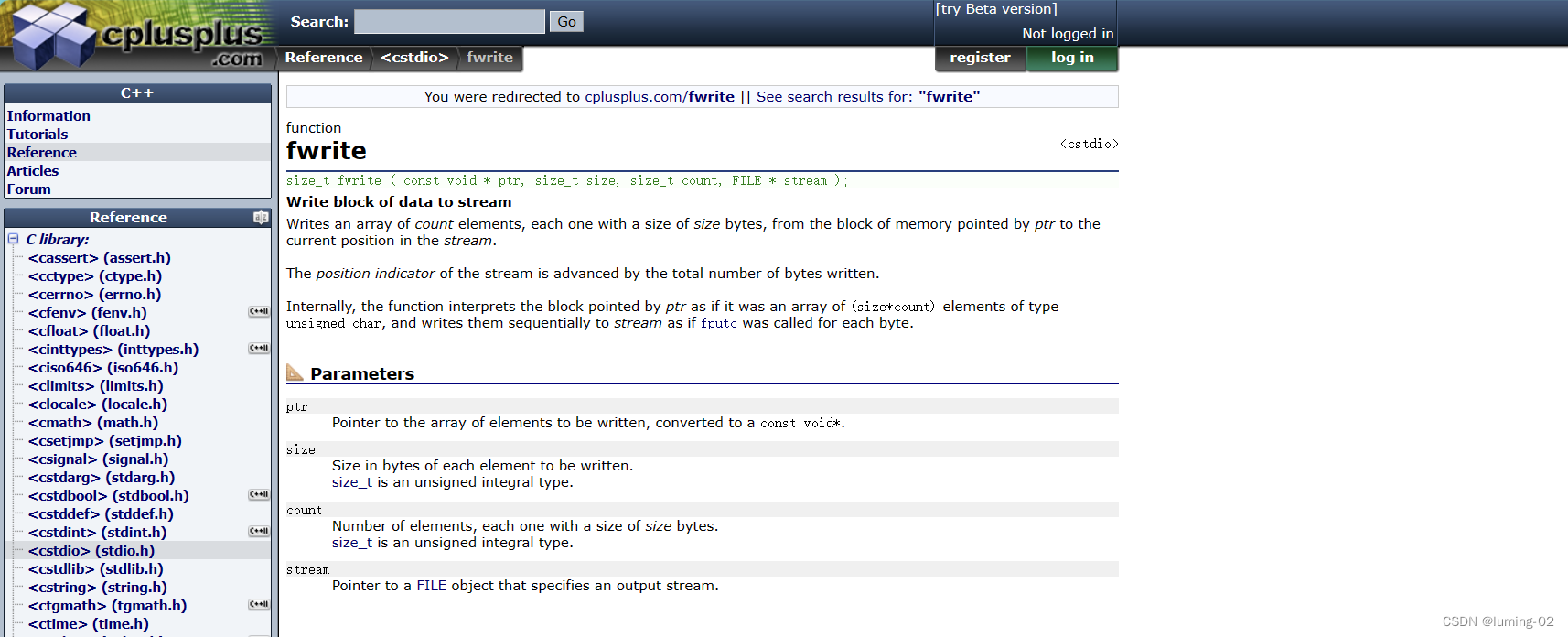Click the C++11 badge next to cfenv

click(x=259, y=312)
